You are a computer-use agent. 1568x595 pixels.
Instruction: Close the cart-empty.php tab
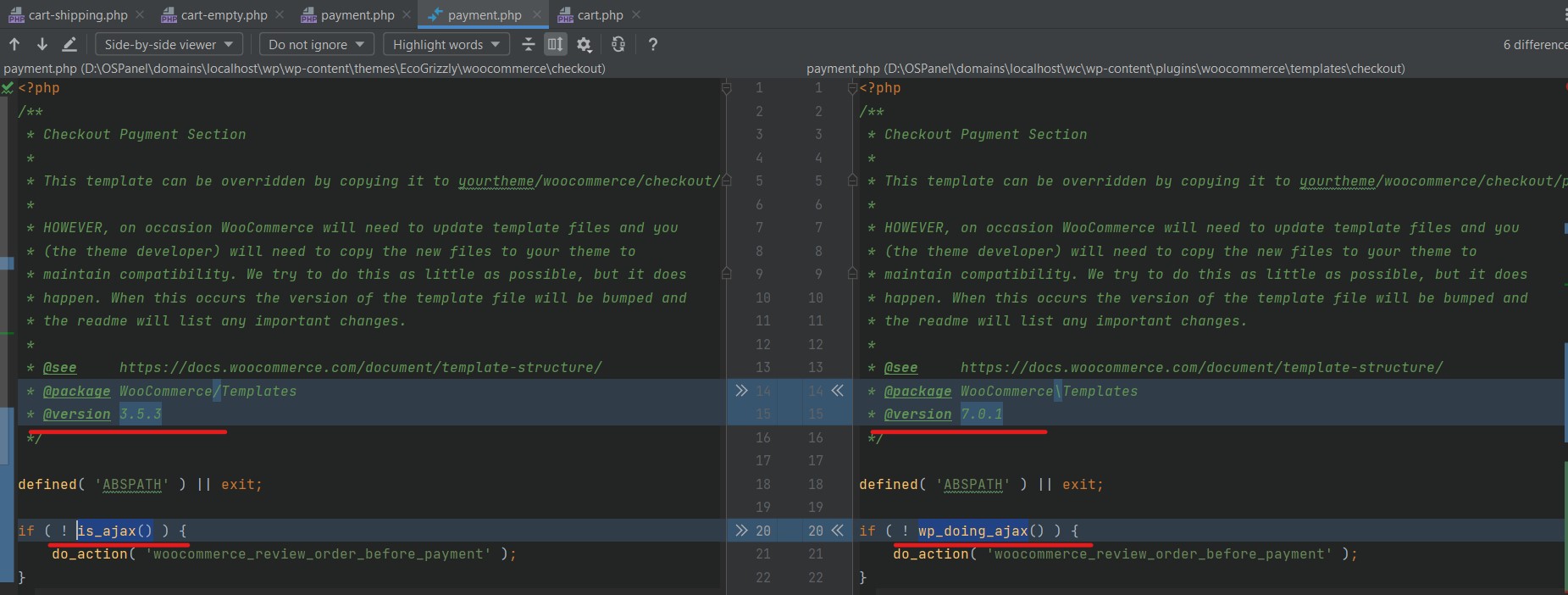[280, 14]
